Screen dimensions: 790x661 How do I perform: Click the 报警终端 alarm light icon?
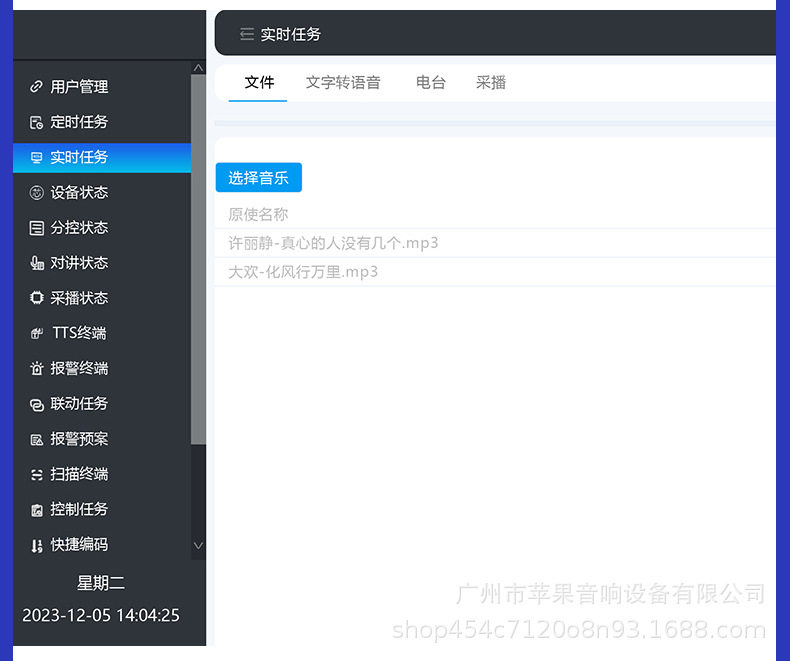tap(36, 368)
